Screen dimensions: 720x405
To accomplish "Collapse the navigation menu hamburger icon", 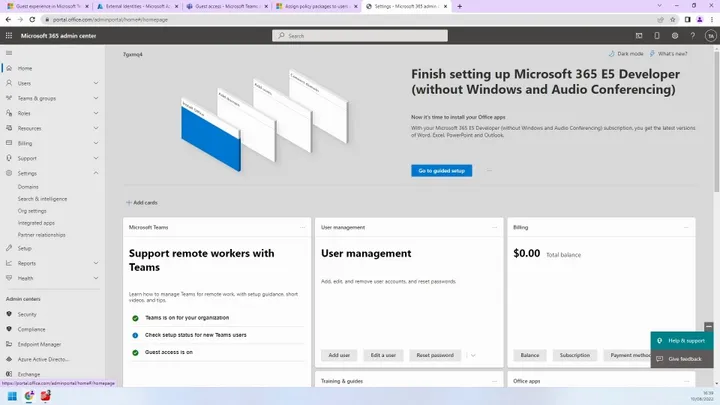I will [9, 53].
